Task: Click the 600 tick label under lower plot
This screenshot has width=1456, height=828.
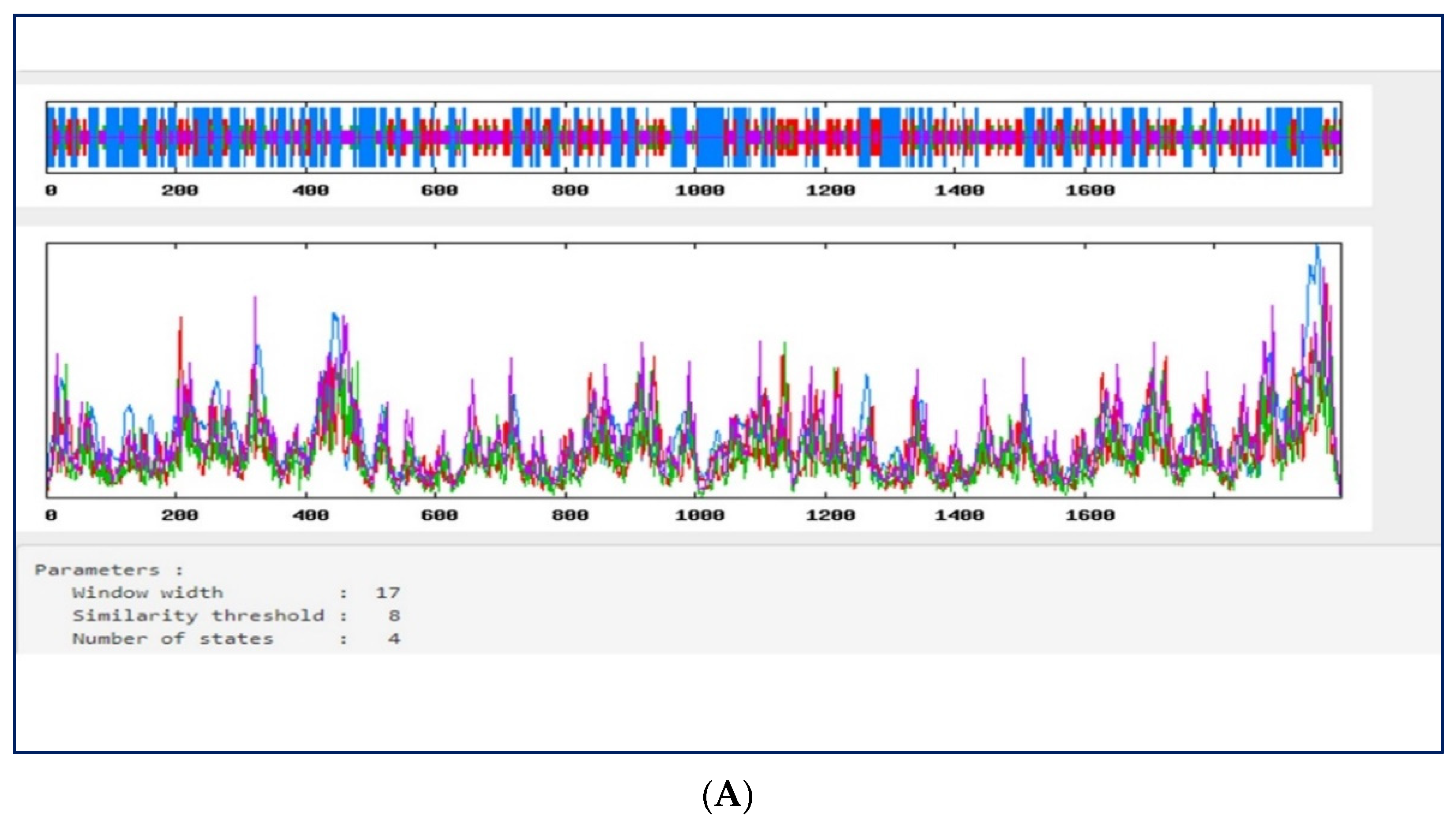Action: (439, 515)
